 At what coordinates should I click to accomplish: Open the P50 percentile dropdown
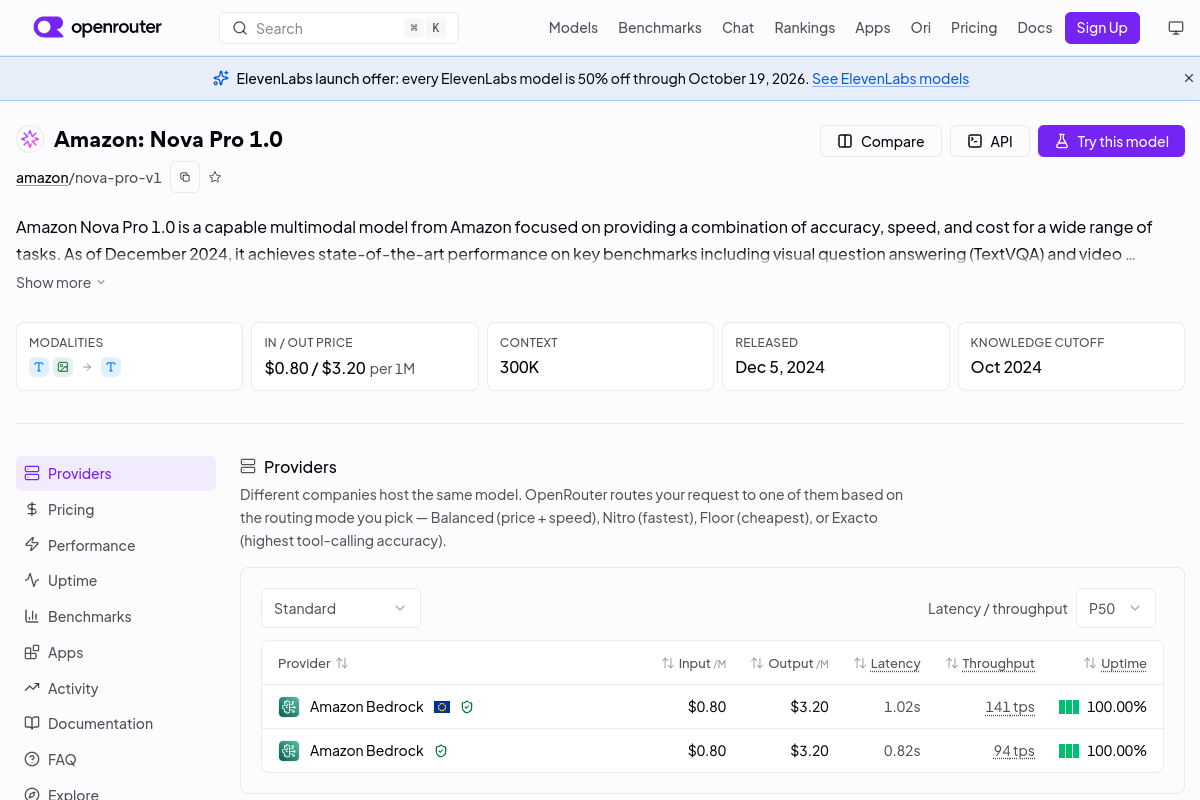pyautogui.click(x=1116, y=608)
